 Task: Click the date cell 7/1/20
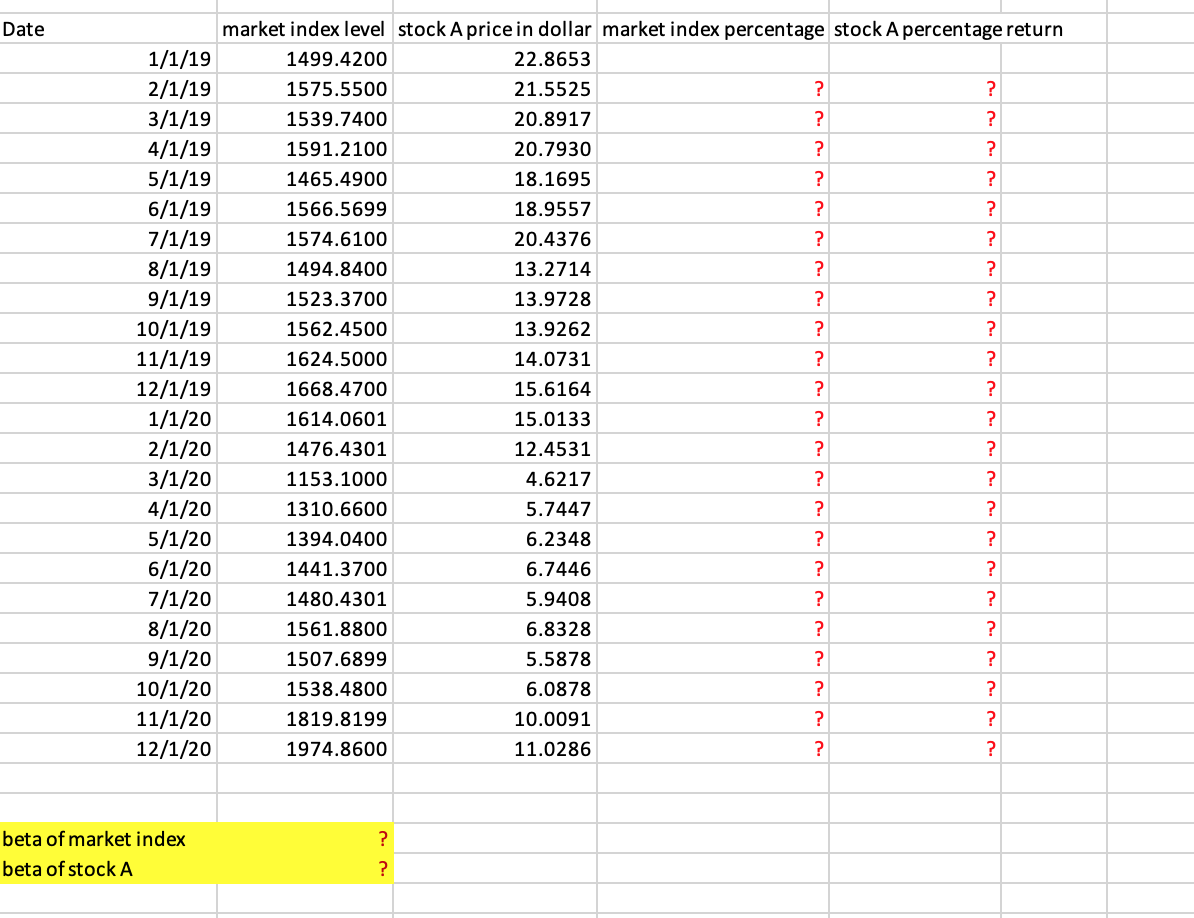click(x=108, y=599)
